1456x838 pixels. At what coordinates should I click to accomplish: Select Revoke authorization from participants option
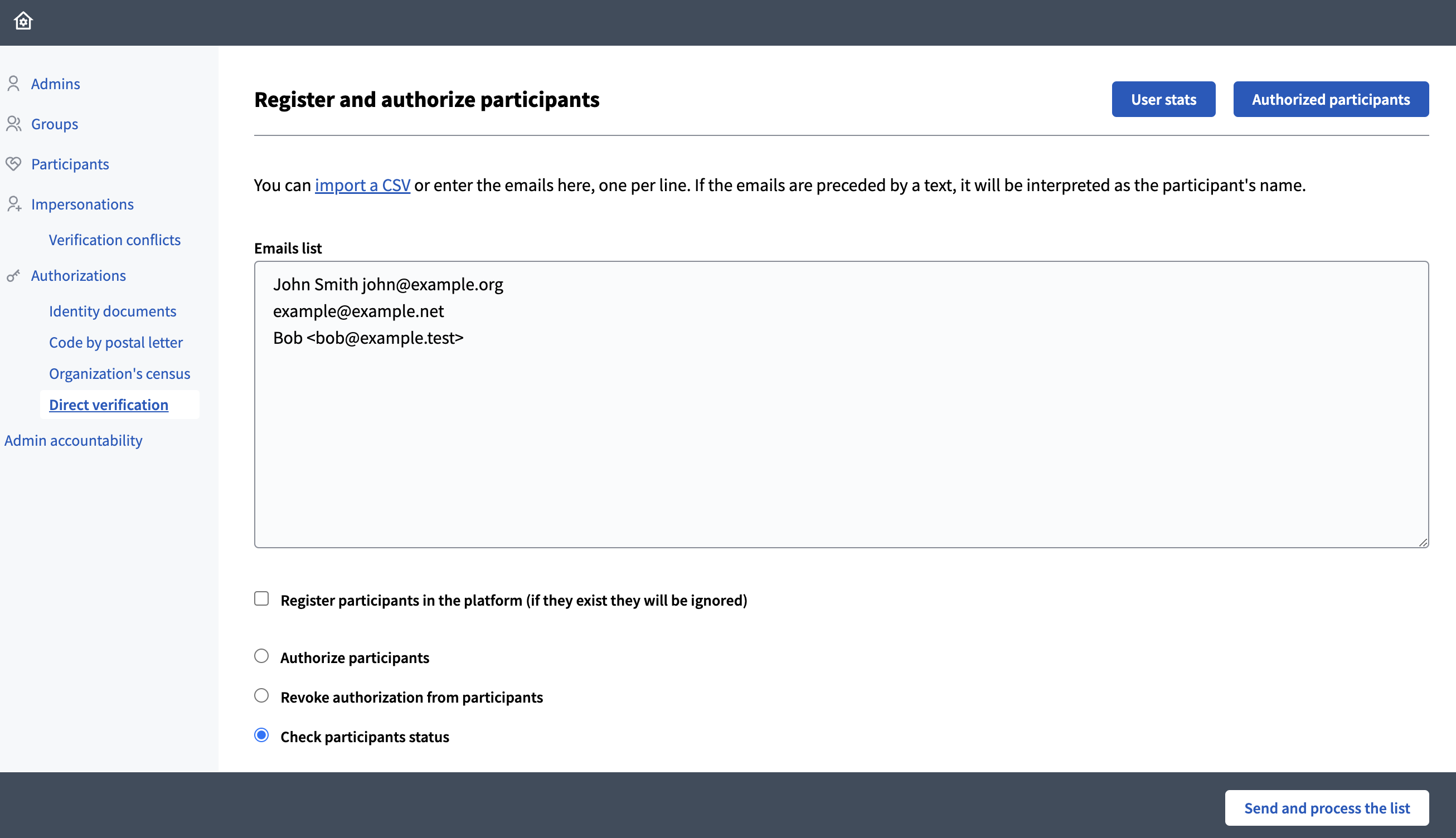[261, 696]
